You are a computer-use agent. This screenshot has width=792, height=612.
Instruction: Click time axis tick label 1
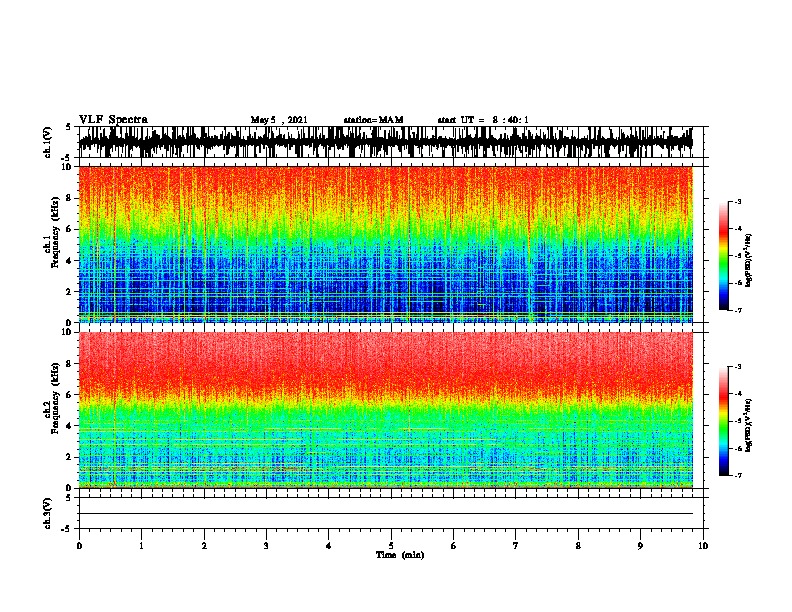[x=142, y=546]
